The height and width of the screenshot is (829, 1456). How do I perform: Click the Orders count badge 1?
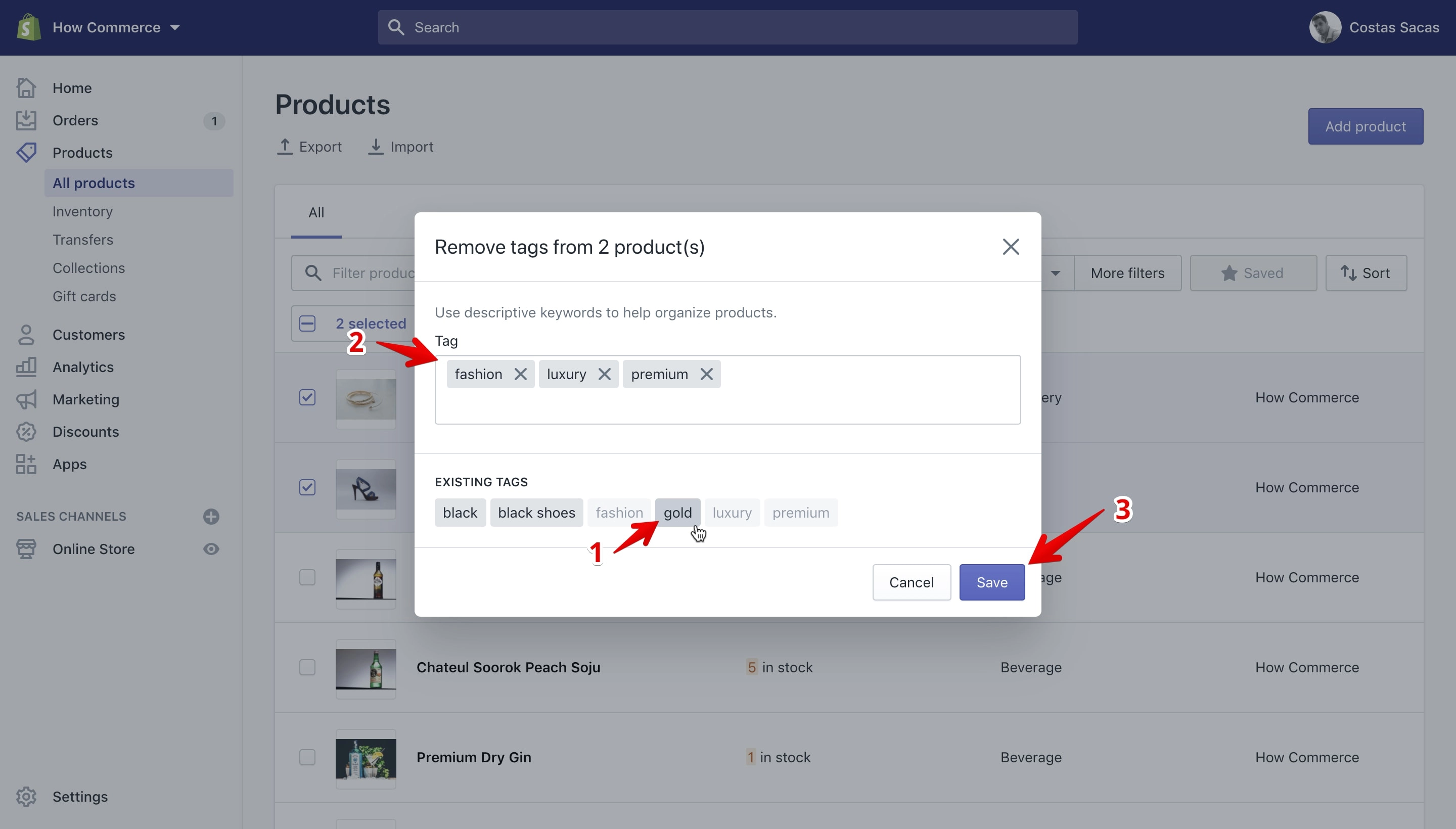pyautogui.click(x=214, y=121)
